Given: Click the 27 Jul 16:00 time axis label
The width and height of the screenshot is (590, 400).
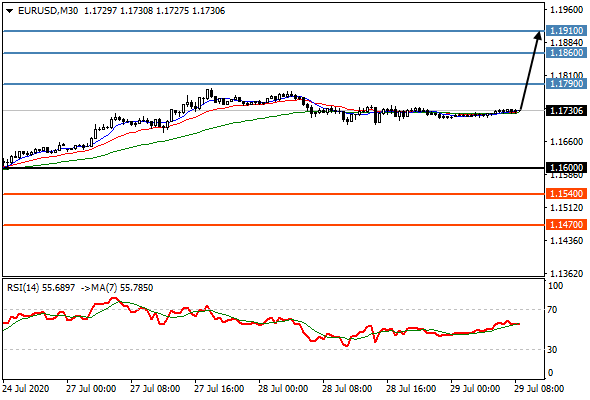Looking at the screenshot, I should tap(219, 389).
